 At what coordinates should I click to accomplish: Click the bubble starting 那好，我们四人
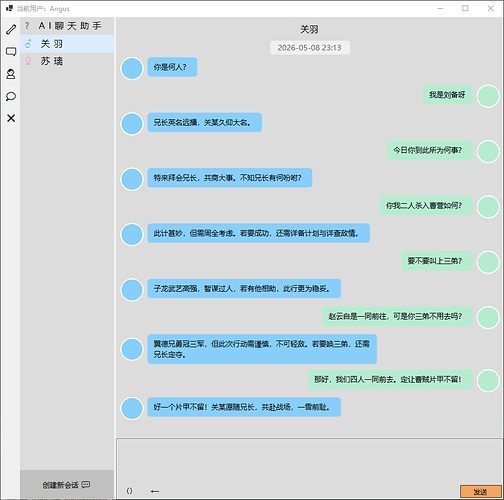tap(390, 379)
